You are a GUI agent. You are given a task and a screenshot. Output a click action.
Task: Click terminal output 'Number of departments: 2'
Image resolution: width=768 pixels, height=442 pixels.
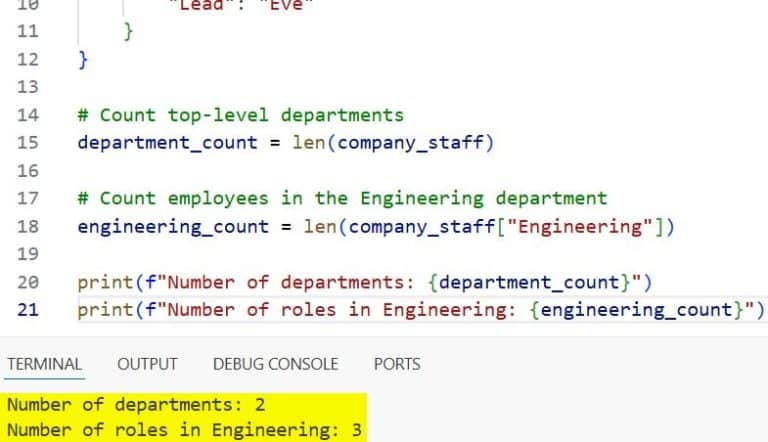tap(131, 405)
